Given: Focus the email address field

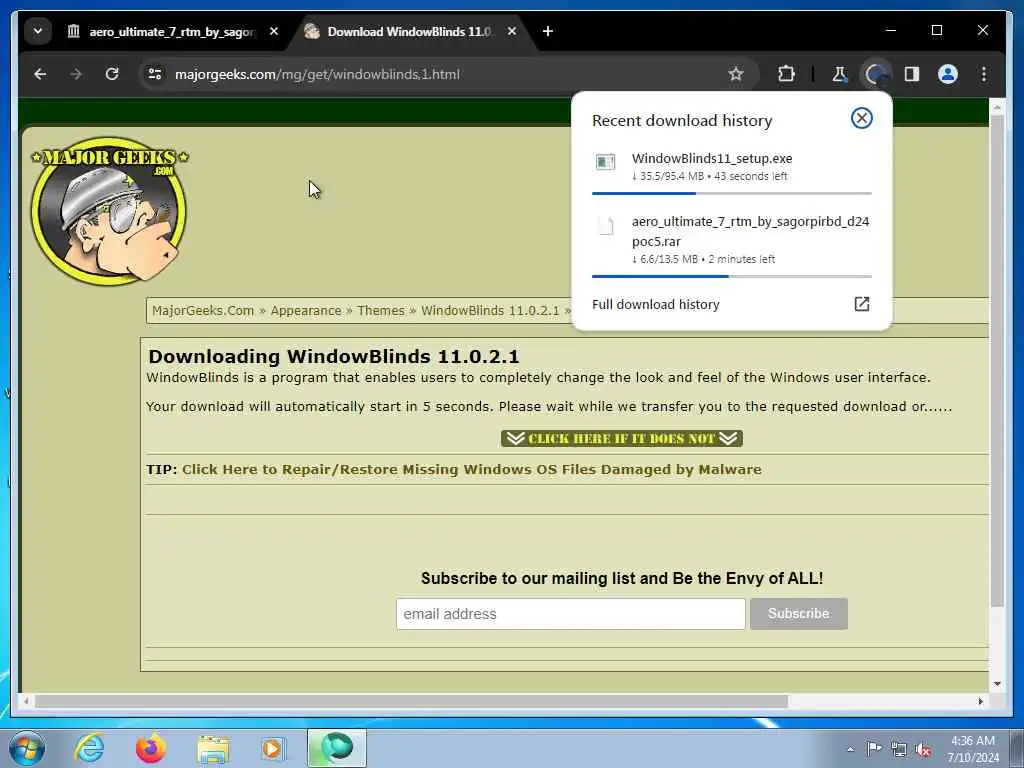Looking at the screenshot, I should (x=570, y=614).
